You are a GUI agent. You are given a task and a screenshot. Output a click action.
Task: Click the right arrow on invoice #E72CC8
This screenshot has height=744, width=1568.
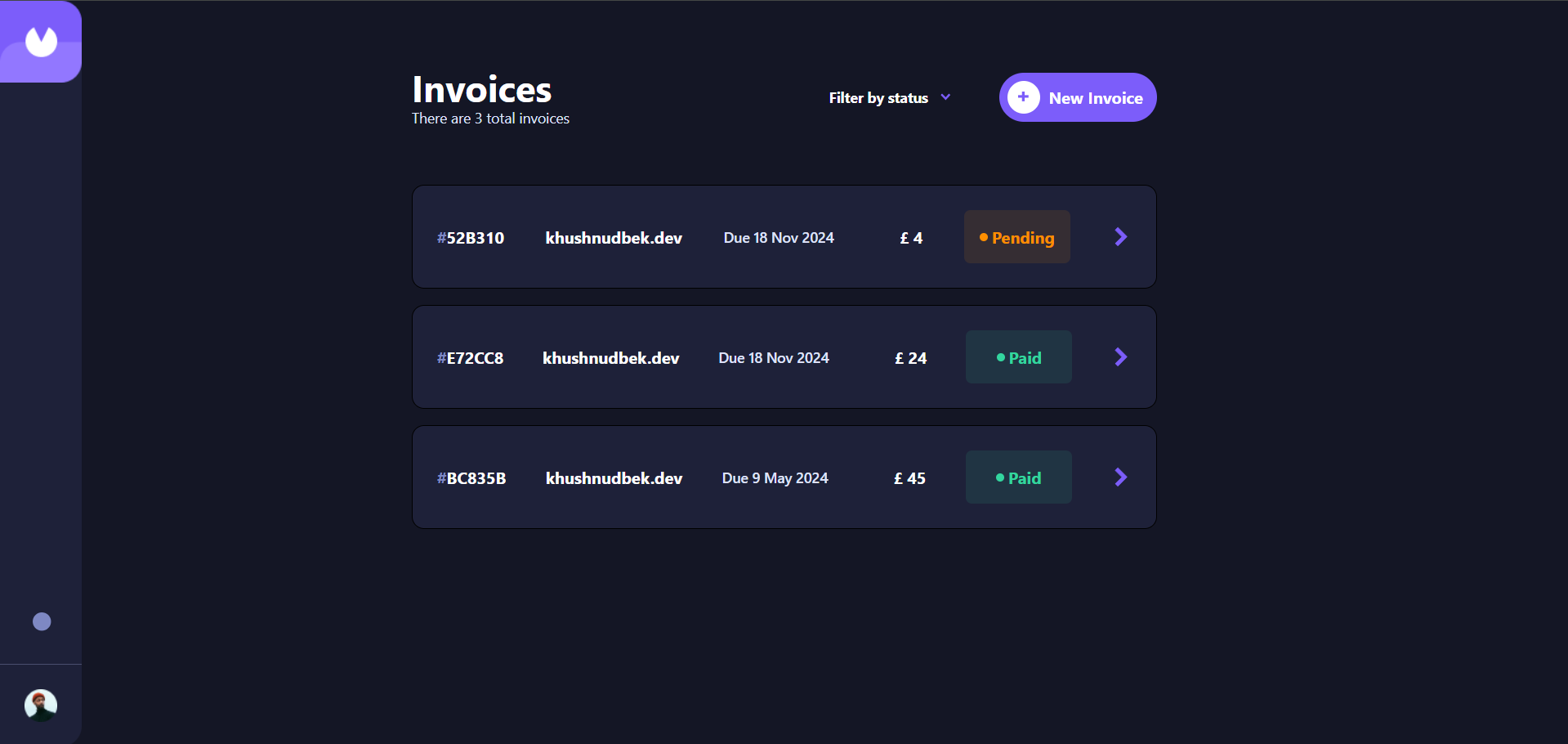point(1120,356)
